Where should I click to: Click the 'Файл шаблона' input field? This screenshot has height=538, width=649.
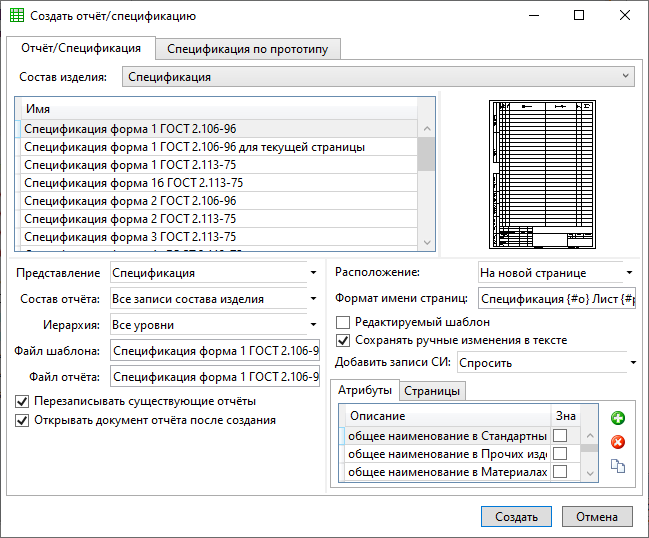[x=215, y=351]
